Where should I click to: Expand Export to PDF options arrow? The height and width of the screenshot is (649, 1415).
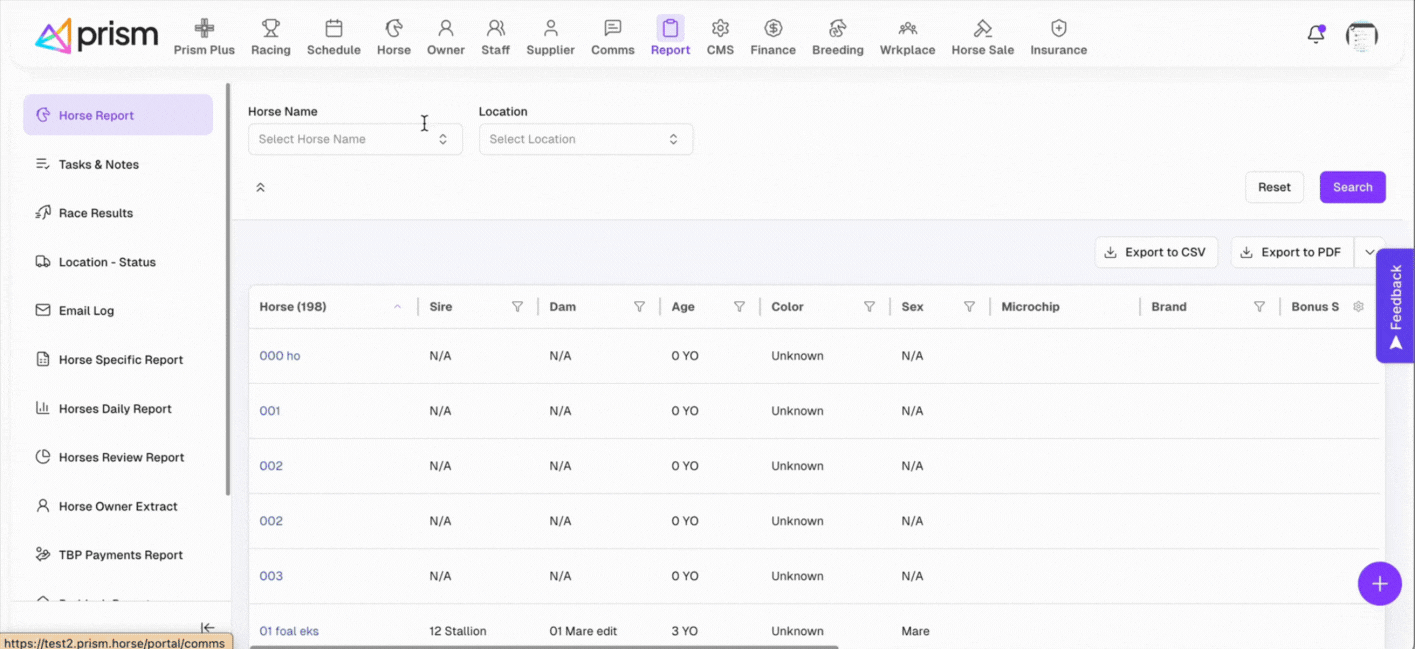coord(1369,253)
